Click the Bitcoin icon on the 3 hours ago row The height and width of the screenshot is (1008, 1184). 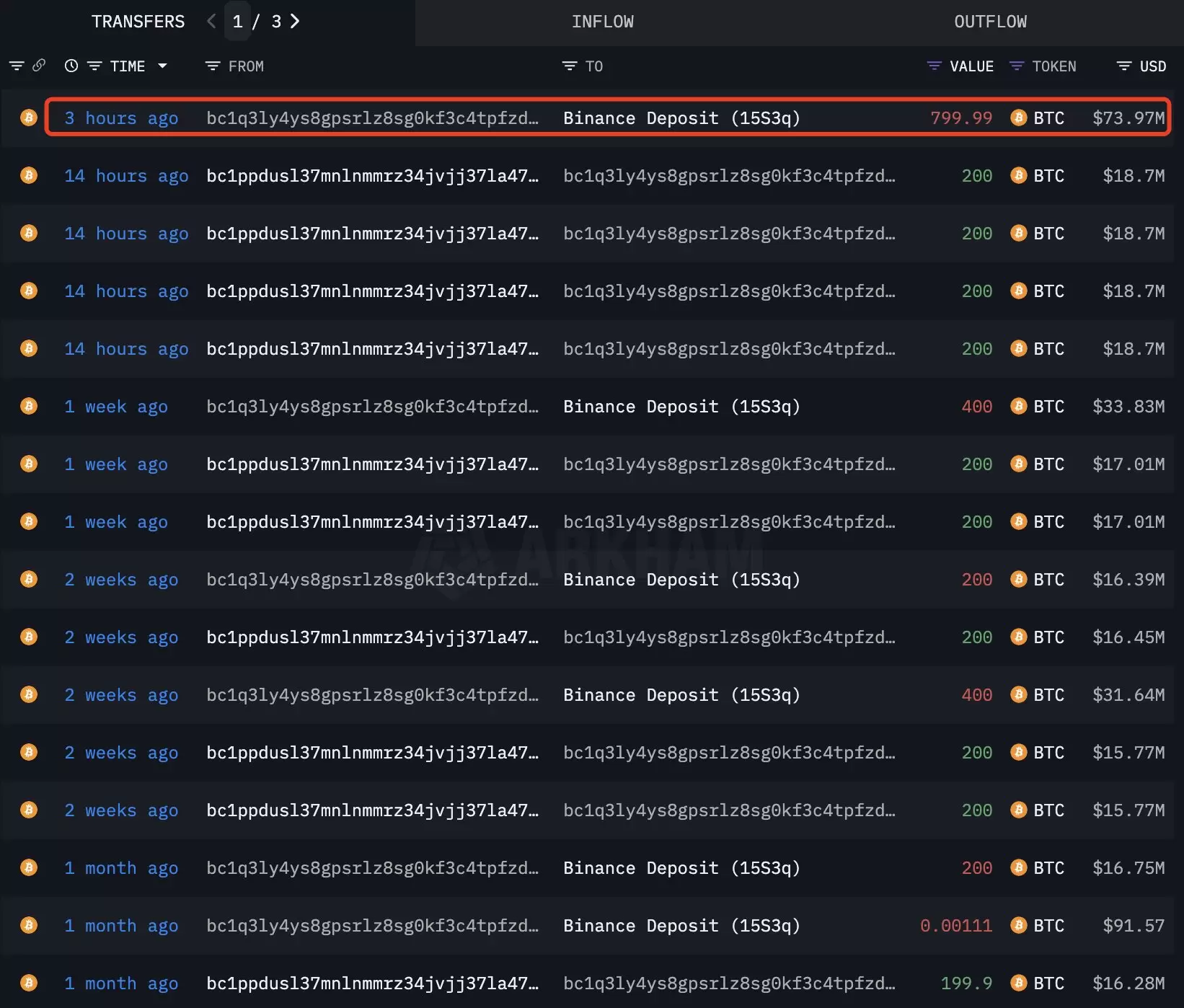tap(29, 118)
